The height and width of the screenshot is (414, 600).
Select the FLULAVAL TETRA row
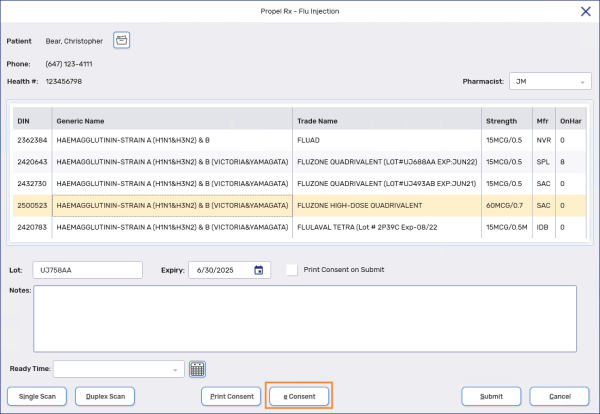tap(300, 227)
